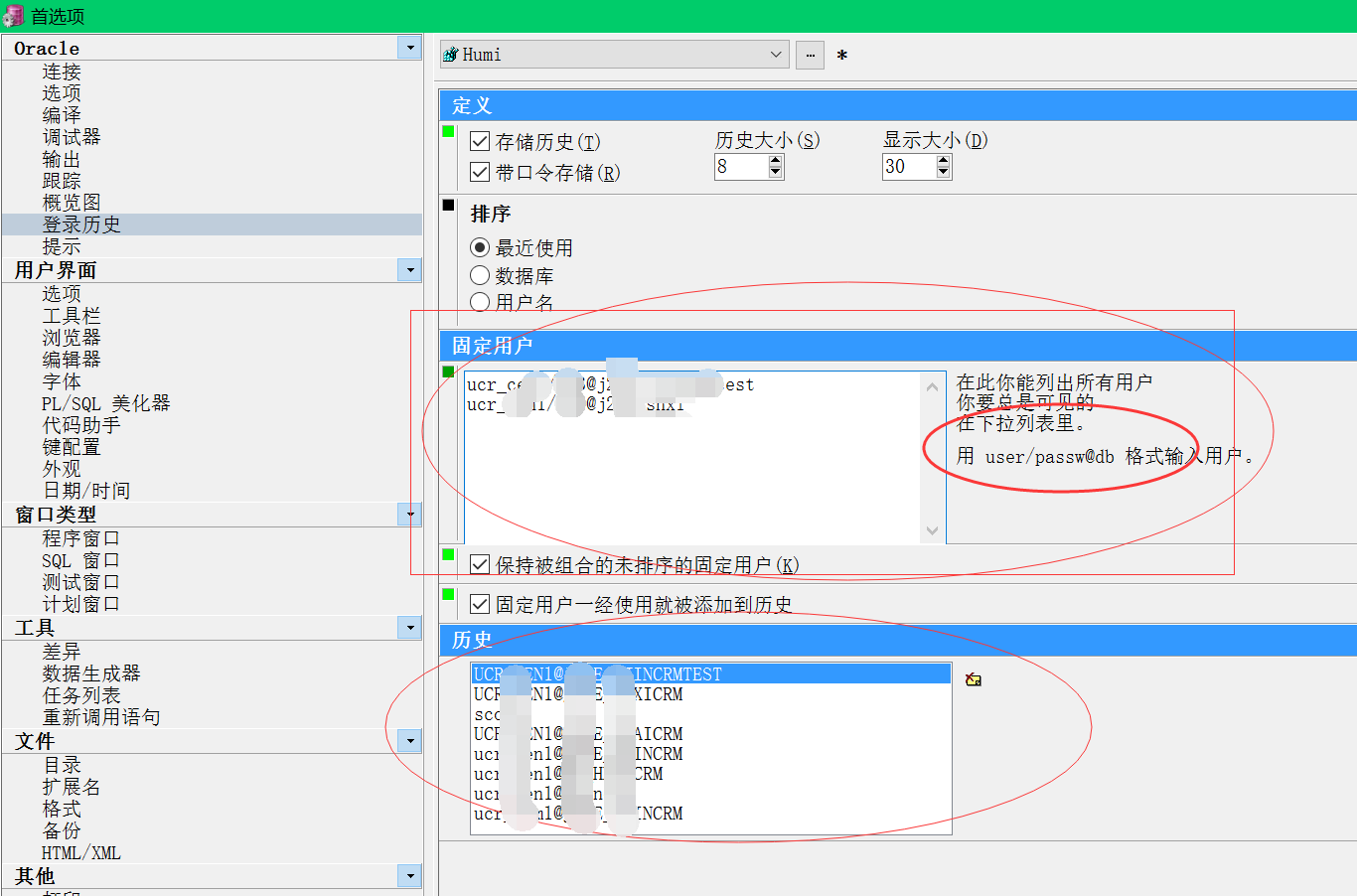Screen dimensions: 1357x896
Task: Increase 显示大小 spinner value
Action: (944, 162)
